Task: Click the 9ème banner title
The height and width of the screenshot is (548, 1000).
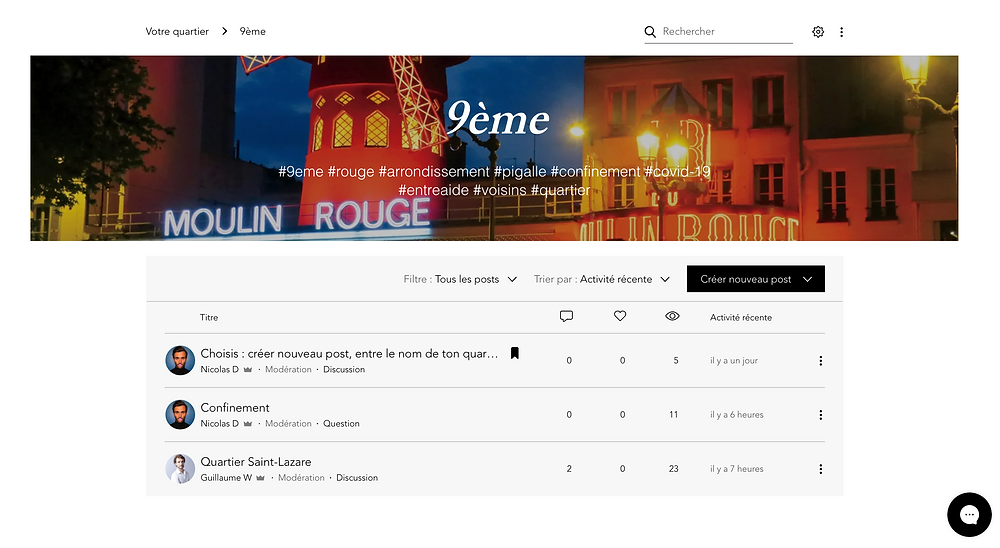Action: click(x=497, y=119)
